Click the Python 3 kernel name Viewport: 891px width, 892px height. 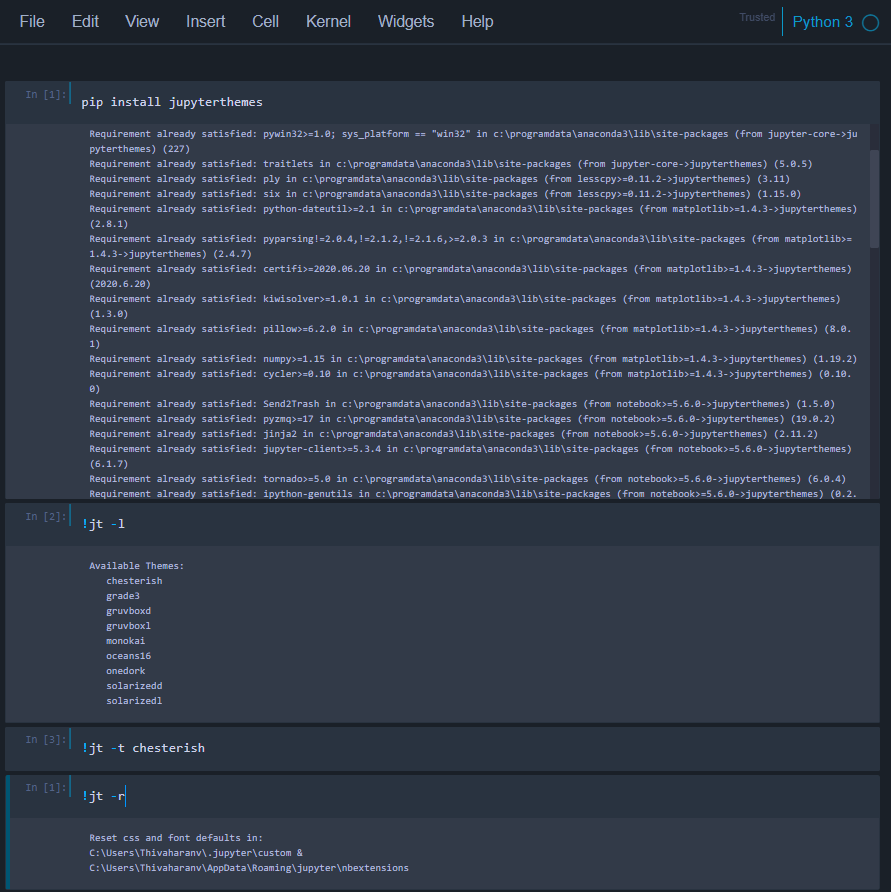click(x=825, y=20)
